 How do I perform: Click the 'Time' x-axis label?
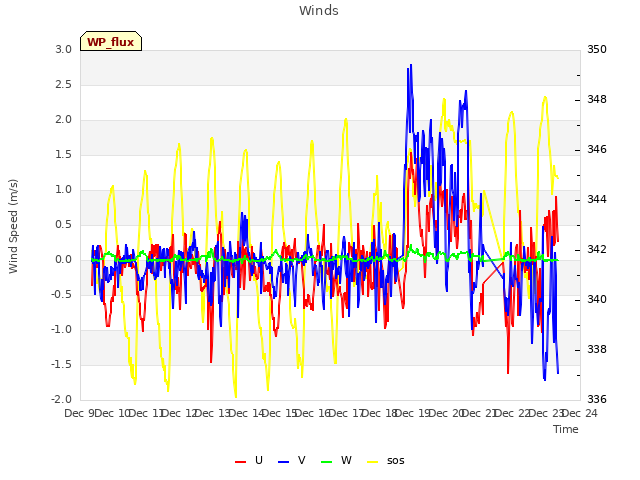[x=566, y=429]
